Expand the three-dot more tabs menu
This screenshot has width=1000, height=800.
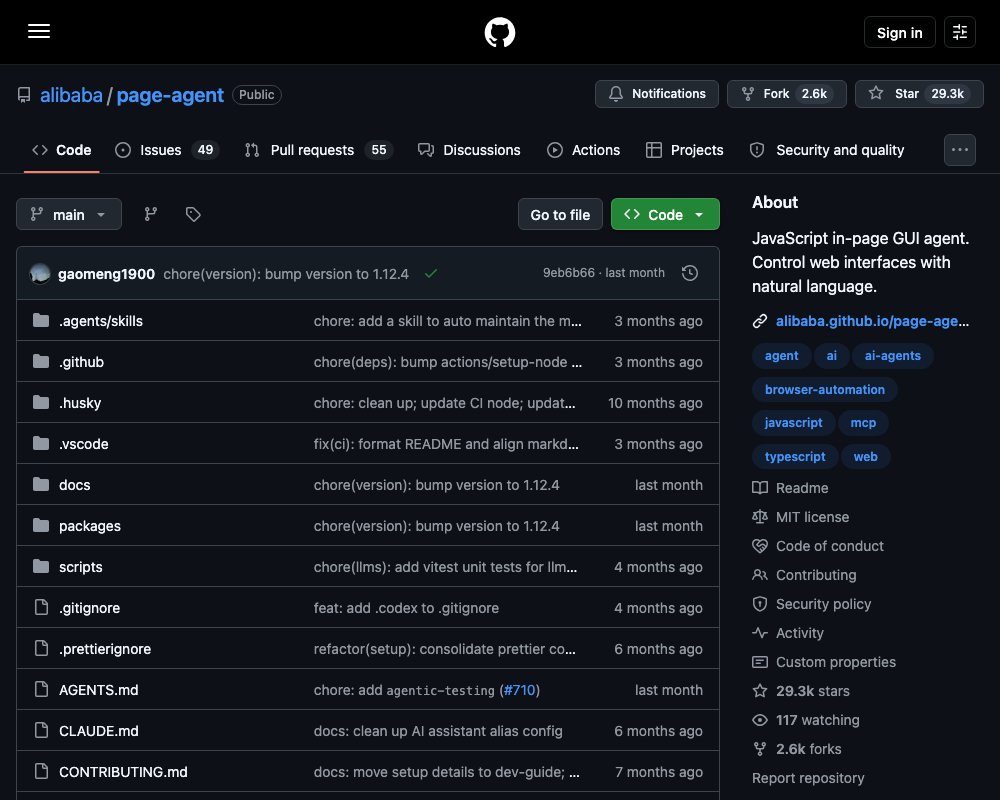click(959, 150)
